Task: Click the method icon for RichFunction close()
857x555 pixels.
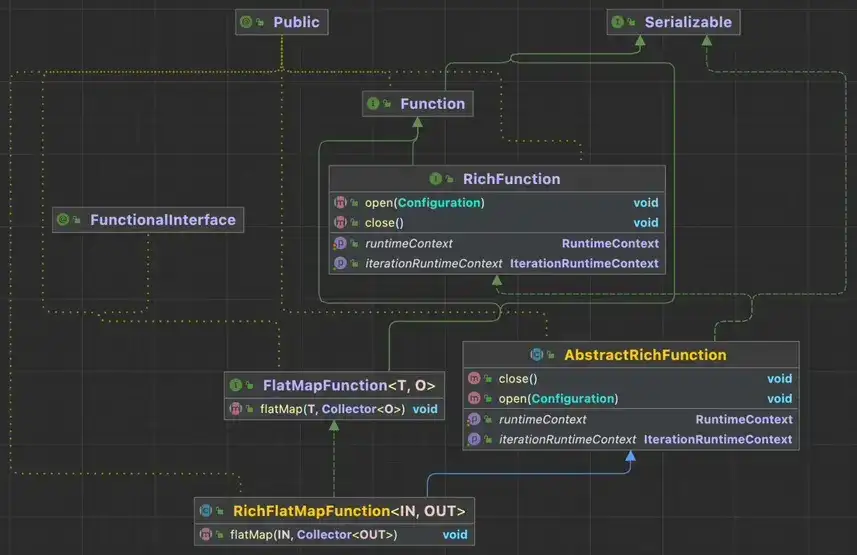Action: [x=340, y=223]
